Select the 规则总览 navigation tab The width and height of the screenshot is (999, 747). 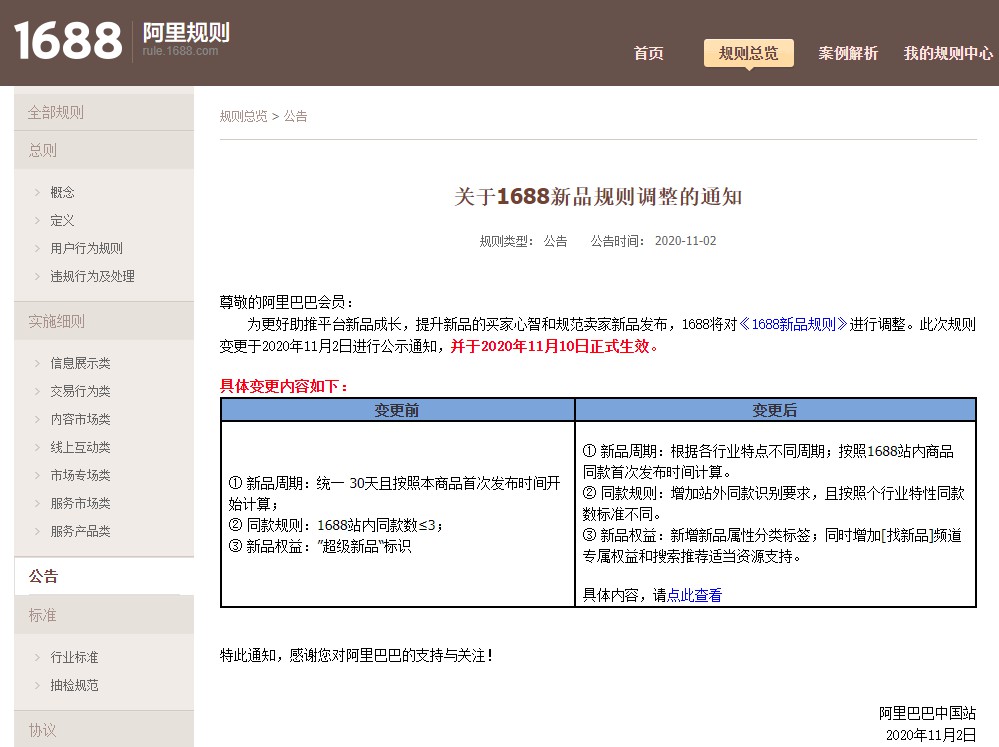pos(749,53)
